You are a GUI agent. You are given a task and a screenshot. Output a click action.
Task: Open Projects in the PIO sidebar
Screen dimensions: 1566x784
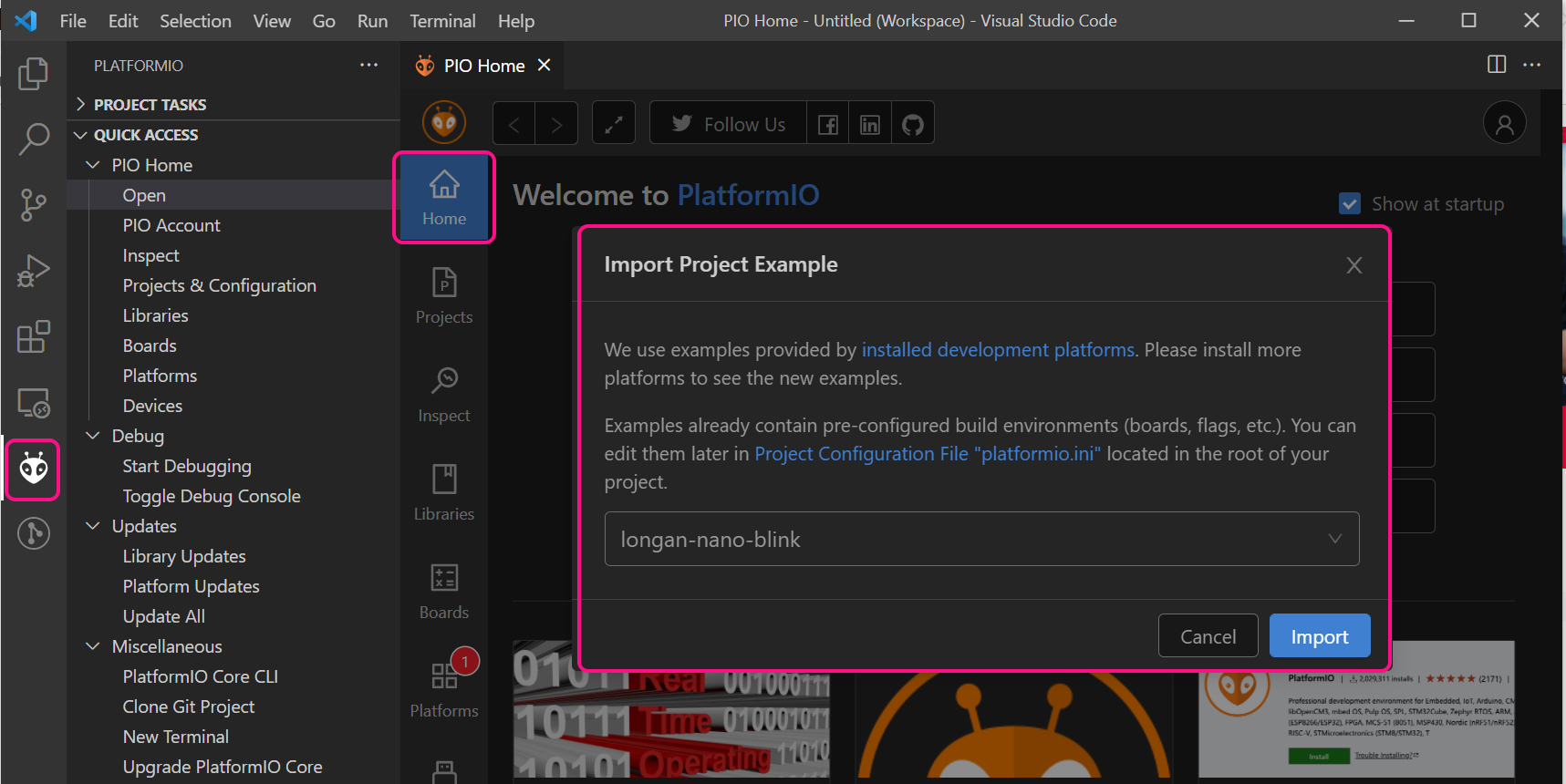point(444,296)
